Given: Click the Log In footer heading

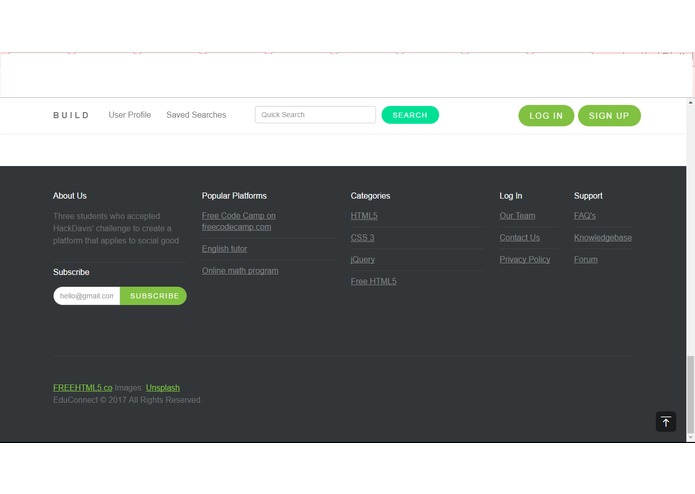Looking at the screenshot, I should [x=511, y=196].
